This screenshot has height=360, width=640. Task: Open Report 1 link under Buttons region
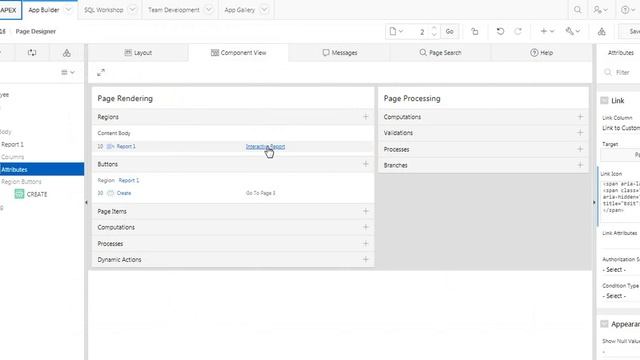129,180
